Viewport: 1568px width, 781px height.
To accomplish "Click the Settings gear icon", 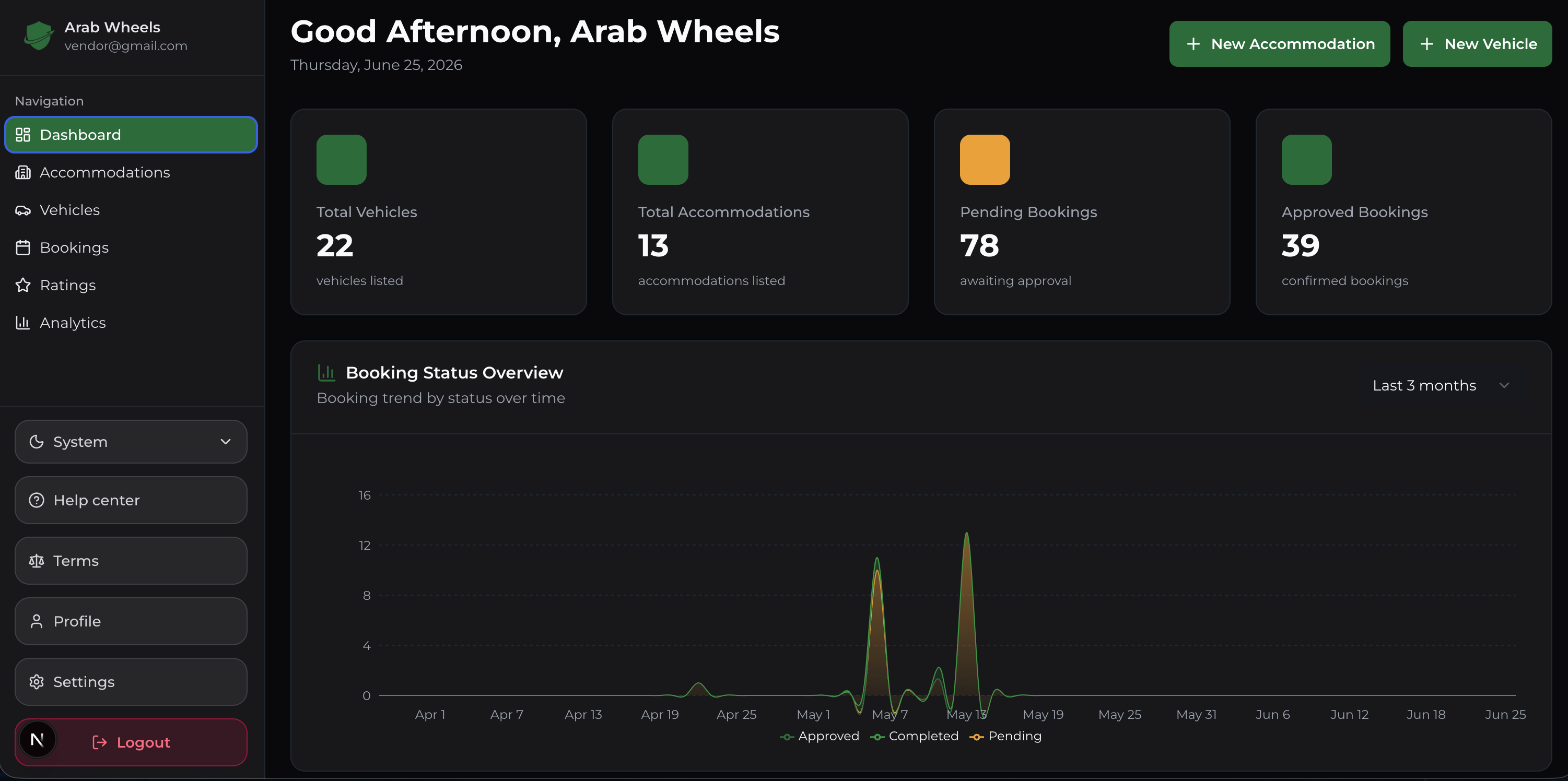I will click(37, 682).
